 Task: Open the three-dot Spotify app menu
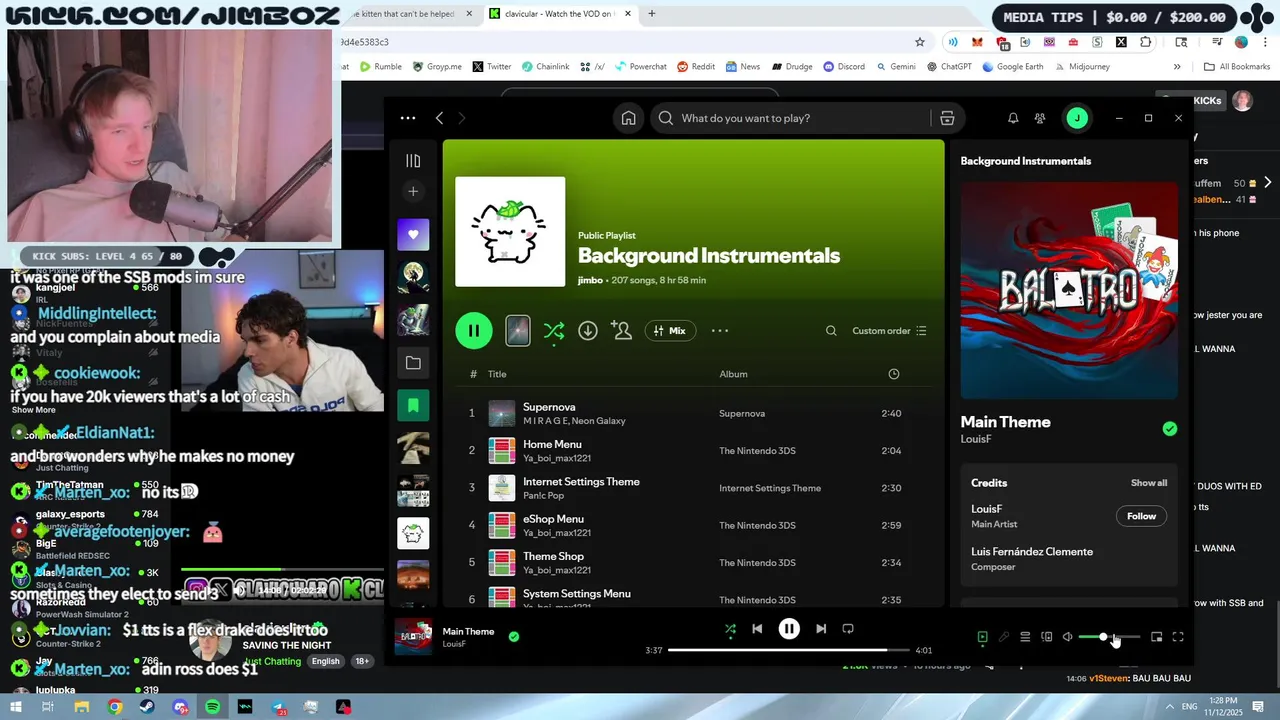408,118
